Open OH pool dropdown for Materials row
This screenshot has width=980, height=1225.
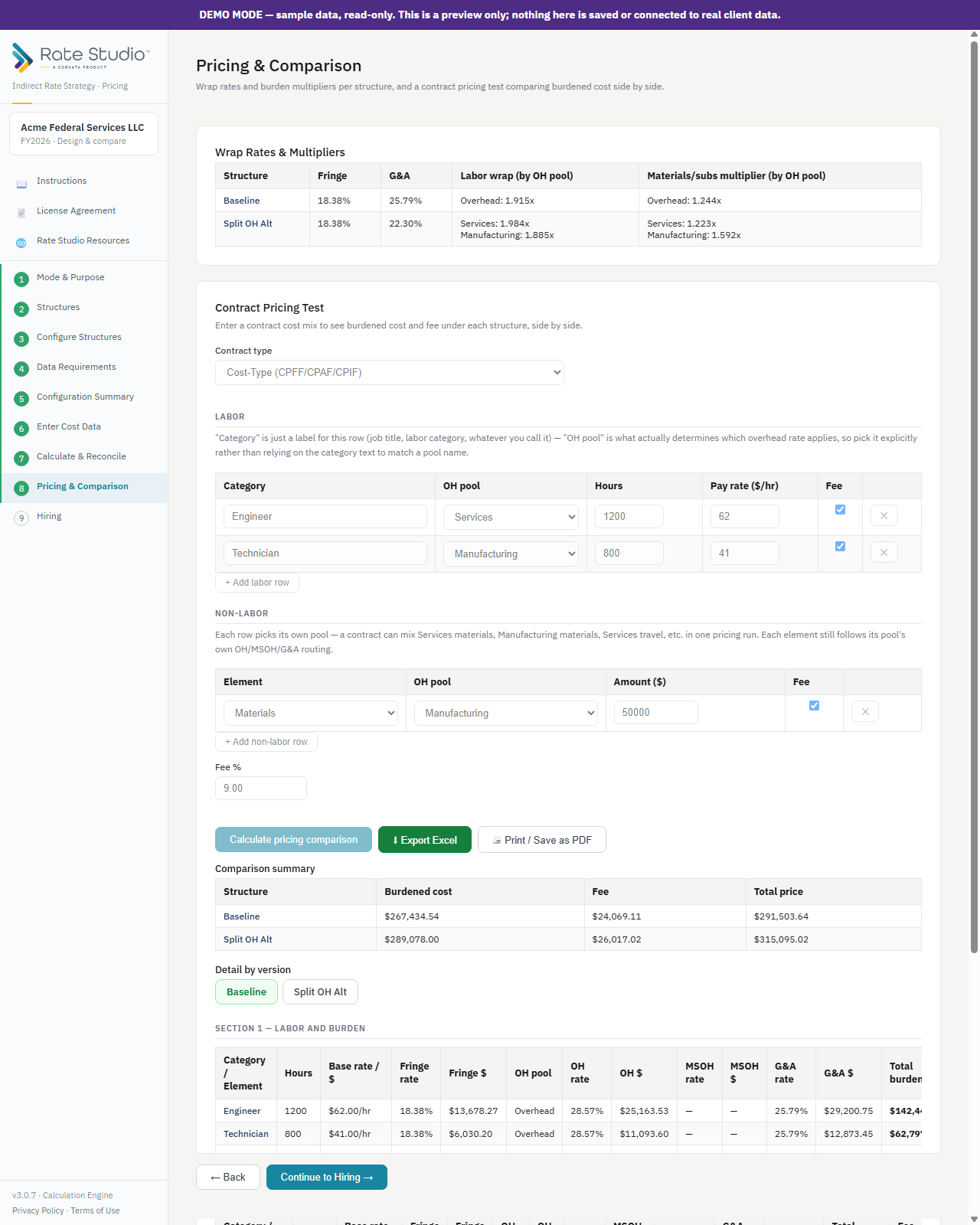[505, 714]
